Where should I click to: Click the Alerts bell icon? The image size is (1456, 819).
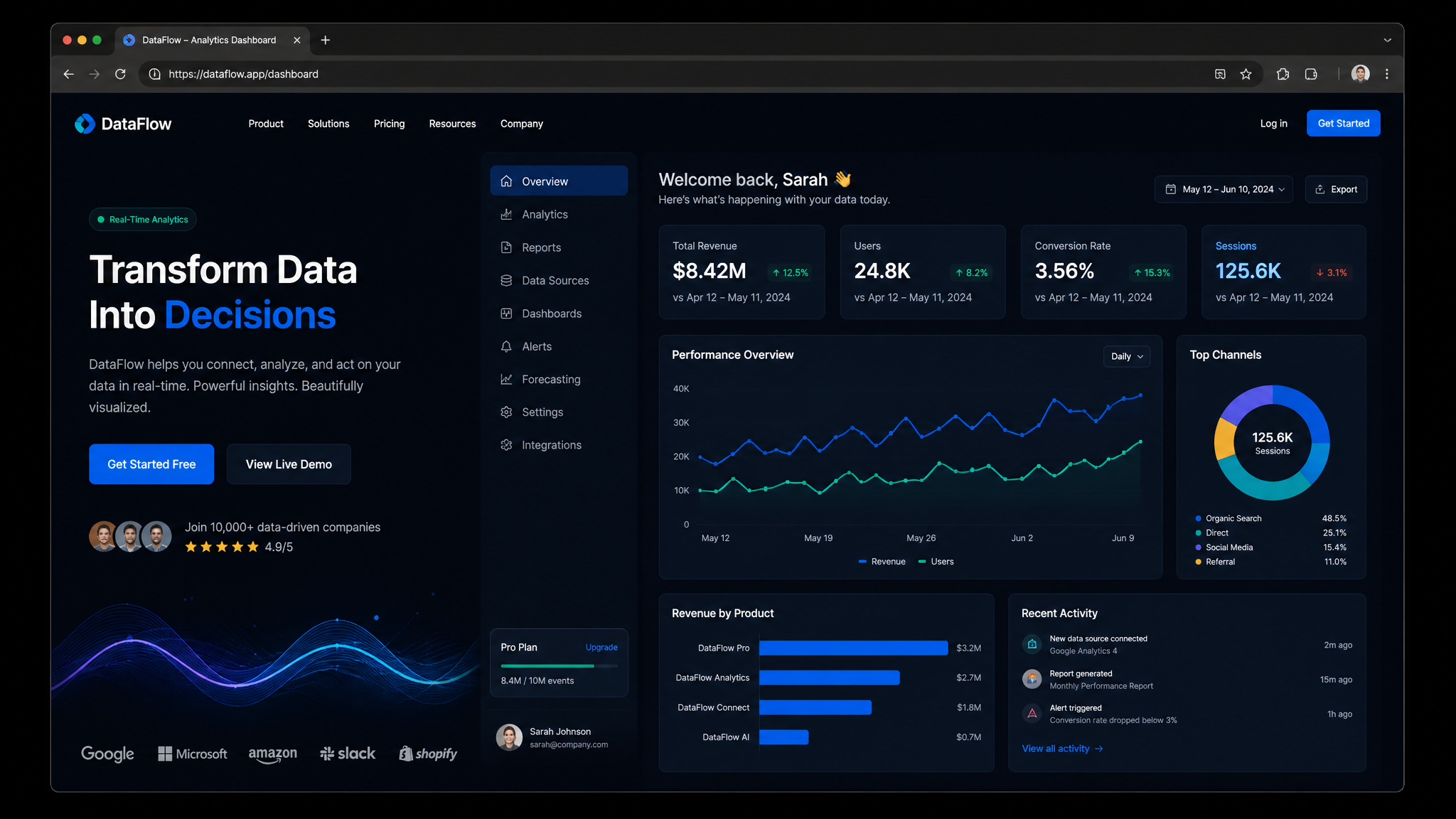coord(506,346)
